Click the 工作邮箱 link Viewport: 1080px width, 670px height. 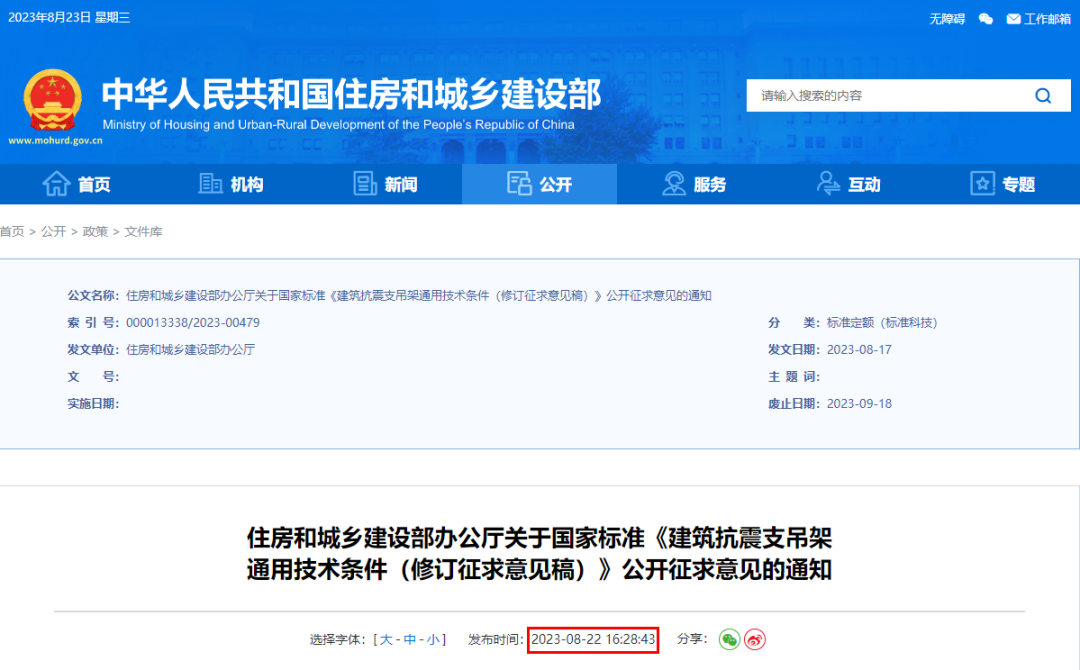[x=1047, y=19]
